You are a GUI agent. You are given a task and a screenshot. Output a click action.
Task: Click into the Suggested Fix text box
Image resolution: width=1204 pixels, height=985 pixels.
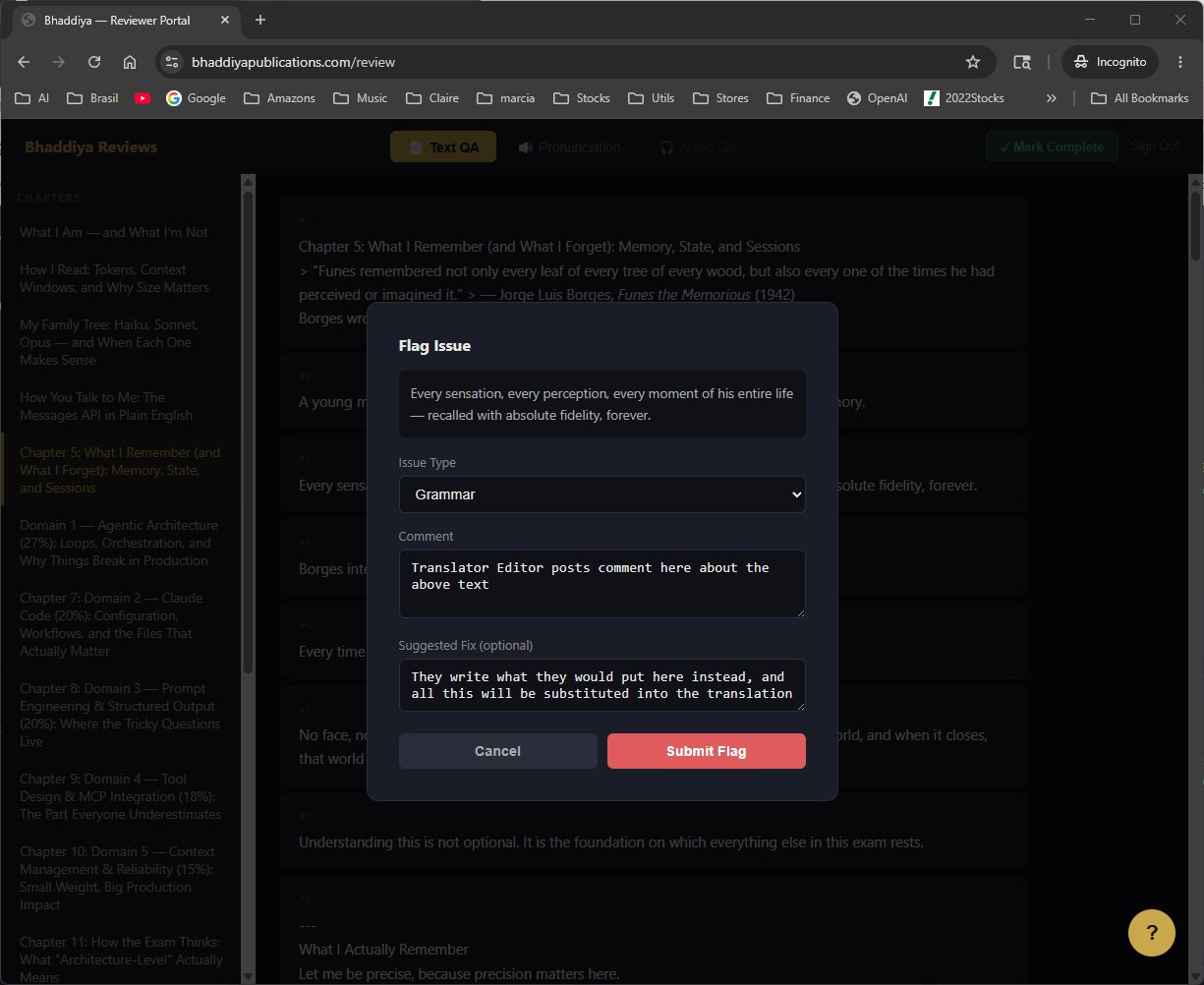click(602, 685)
